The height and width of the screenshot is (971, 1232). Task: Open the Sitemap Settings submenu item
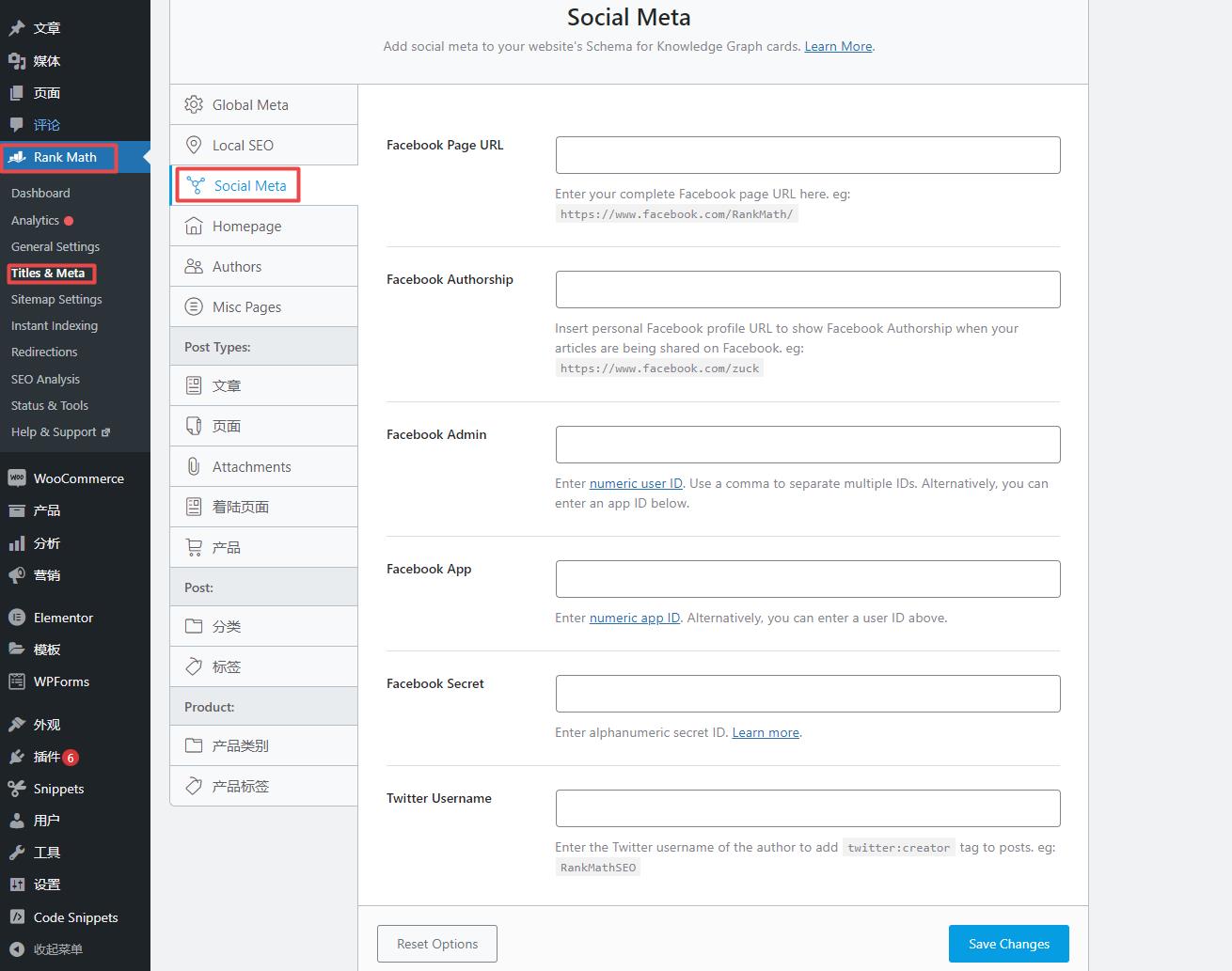(x=56, y=299)
